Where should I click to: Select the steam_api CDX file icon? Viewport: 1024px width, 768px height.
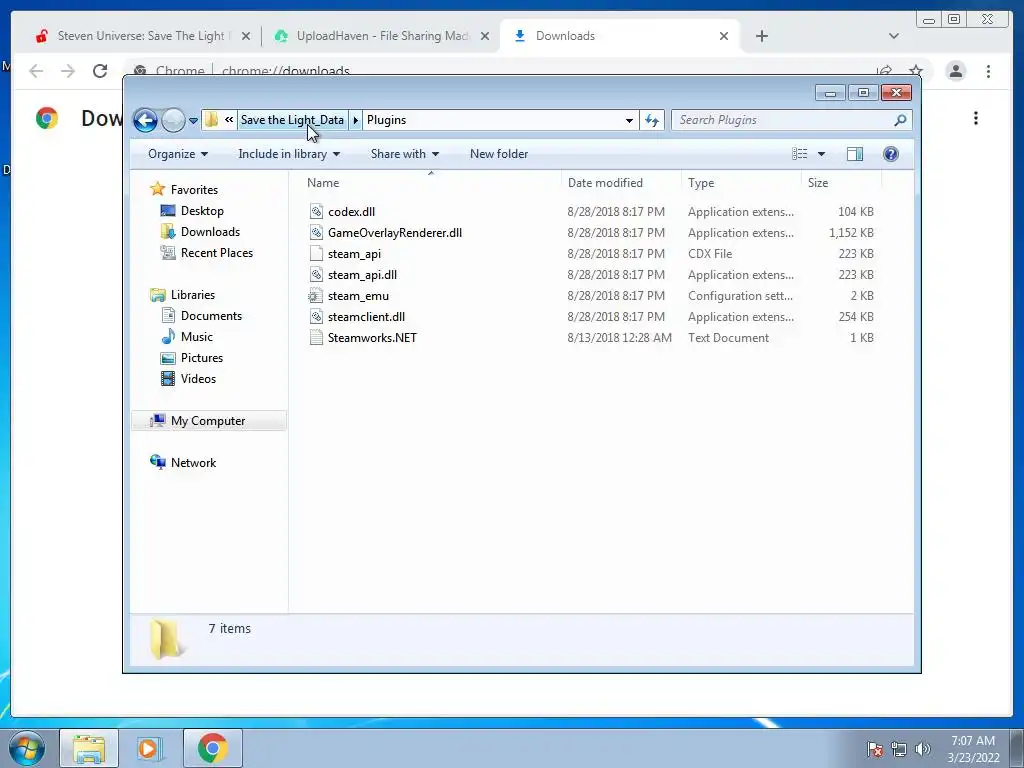[x=316, y=253]
